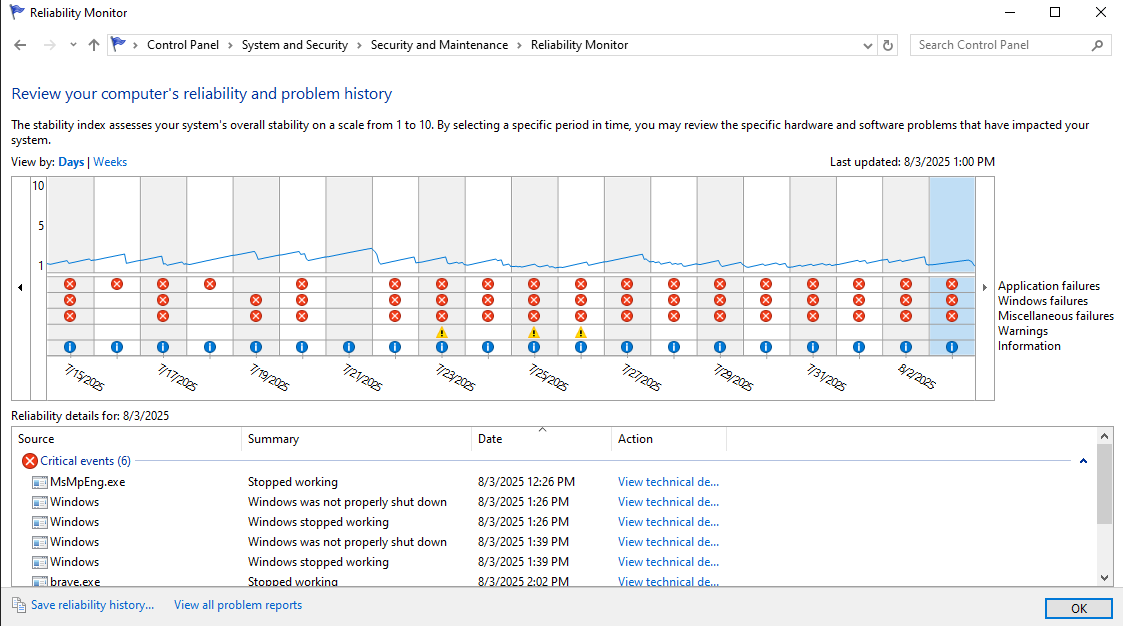Click the yellow warning icon on 7/23/2025
The image size is (1123, 626).
441,332
